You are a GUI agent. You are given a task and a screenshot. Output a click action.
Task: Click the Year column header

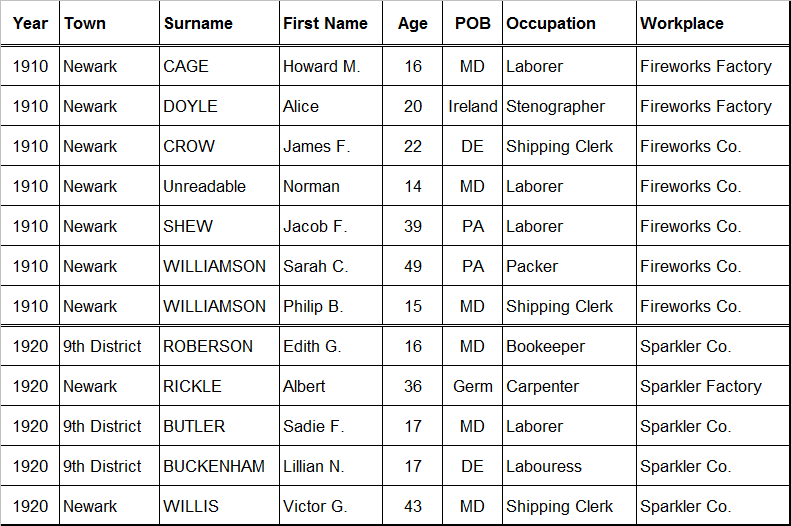pos(30,23)
